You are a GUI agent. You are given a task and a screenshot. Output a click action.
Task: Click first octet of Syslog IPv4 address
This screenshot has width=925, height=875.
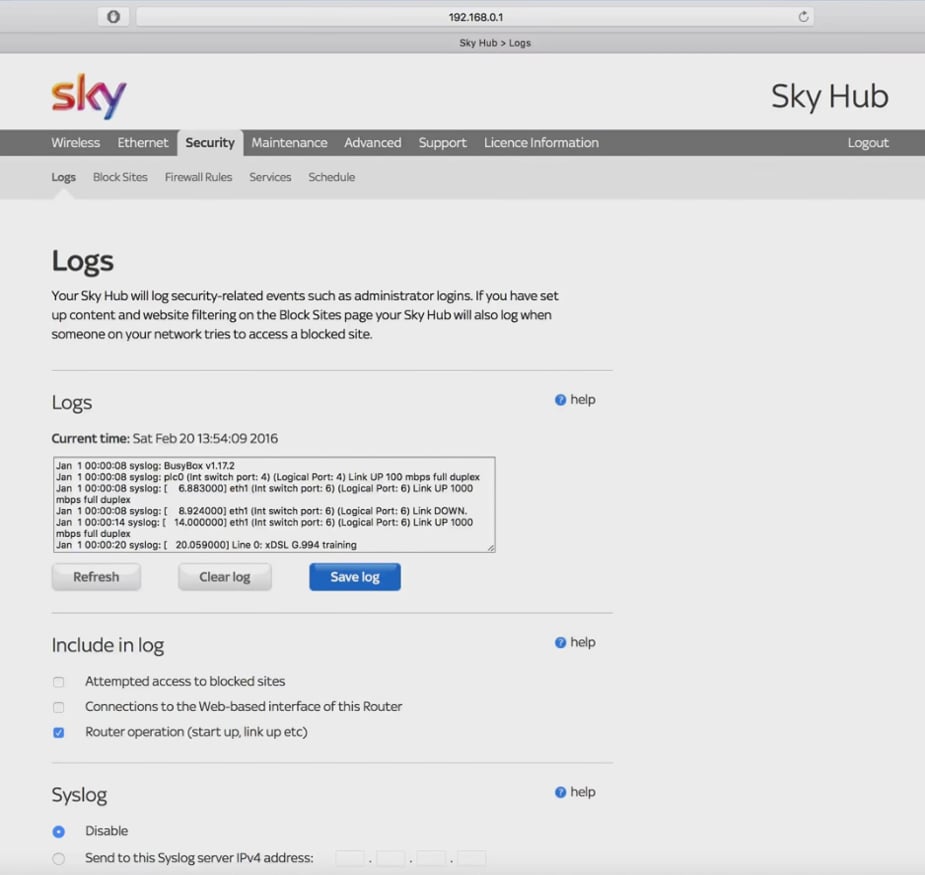point(350,858)
